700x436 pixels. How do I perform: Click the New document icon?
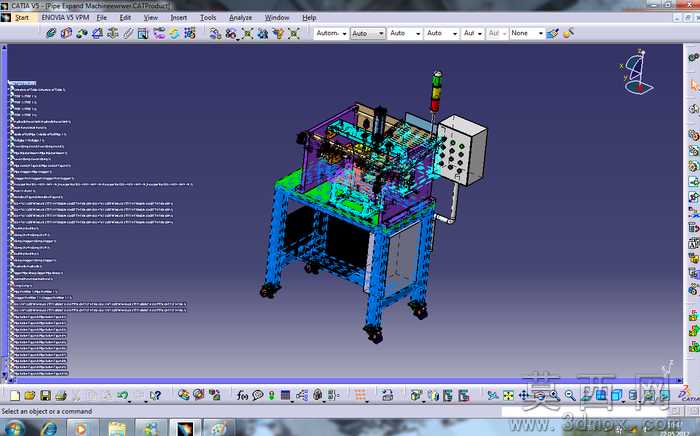point(15,395)
